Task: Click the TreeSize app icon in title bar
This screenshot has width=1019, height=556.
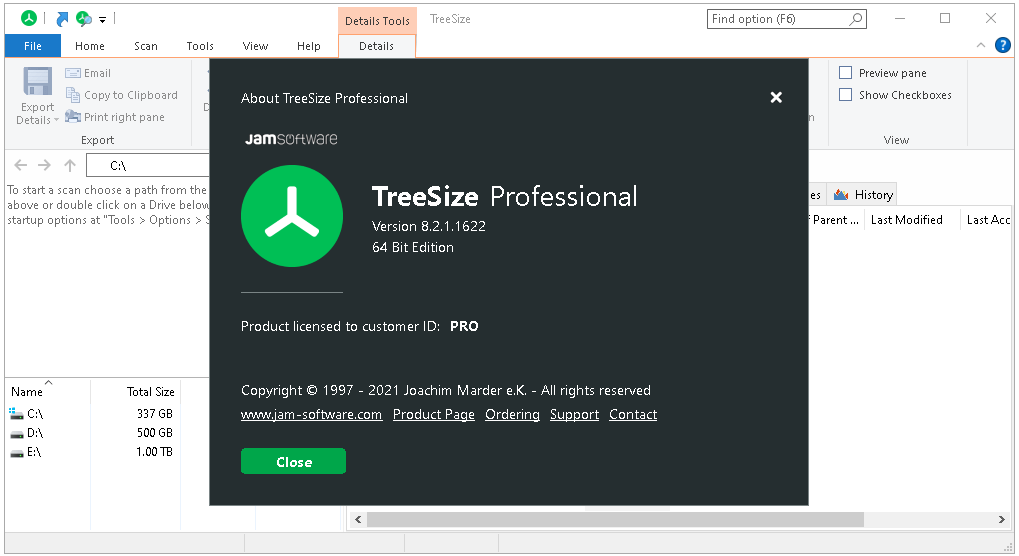Action: (29, 18)
